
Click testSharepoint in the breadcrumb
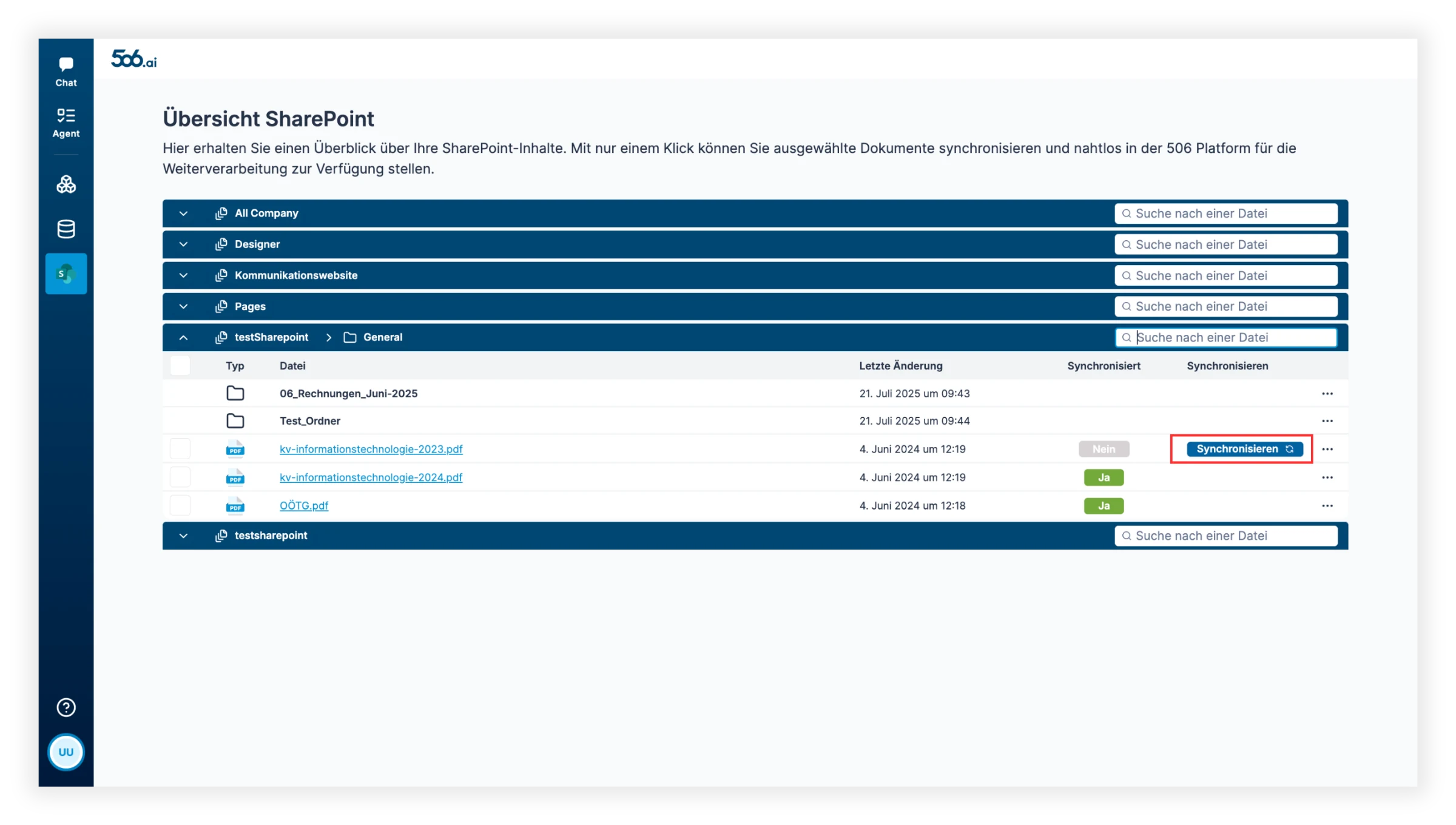[271, 337]
